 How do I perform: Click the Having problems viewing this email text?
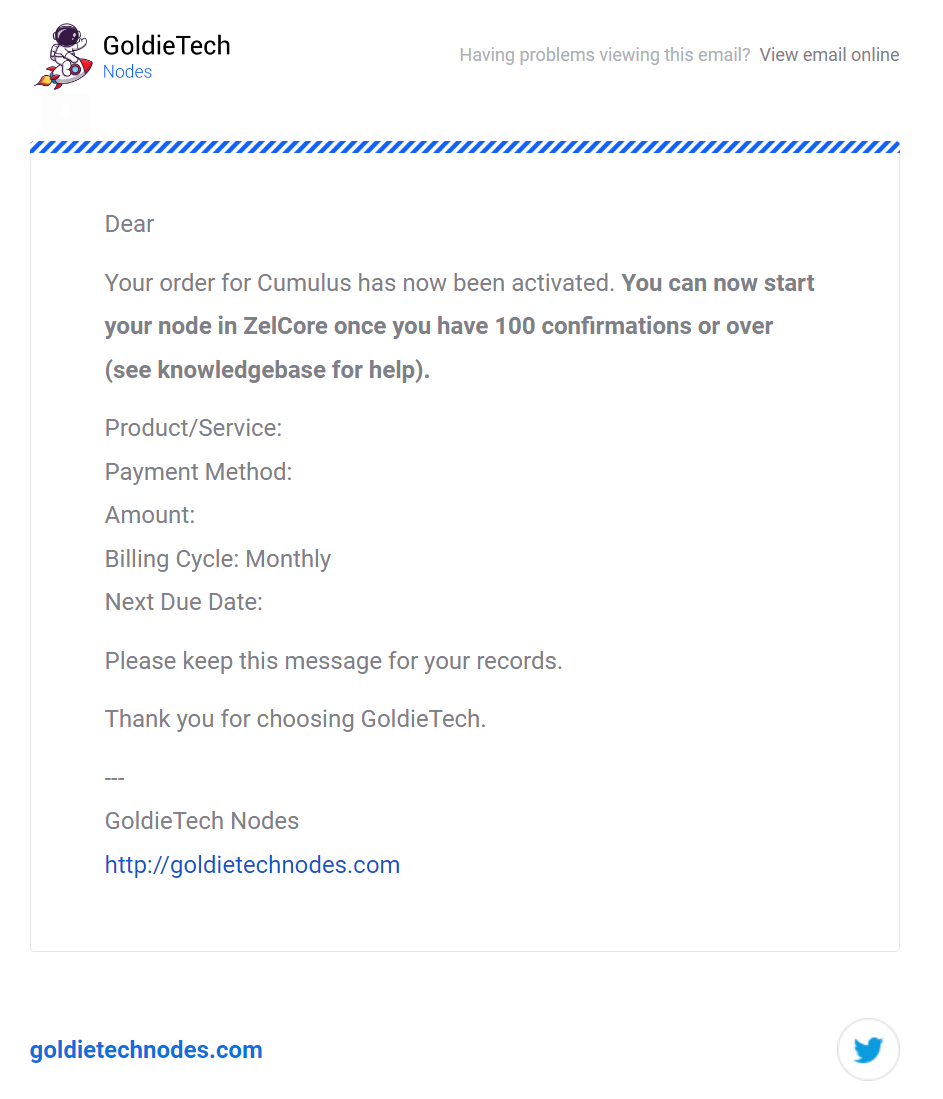pyautogui.click(x=604, y=55)
